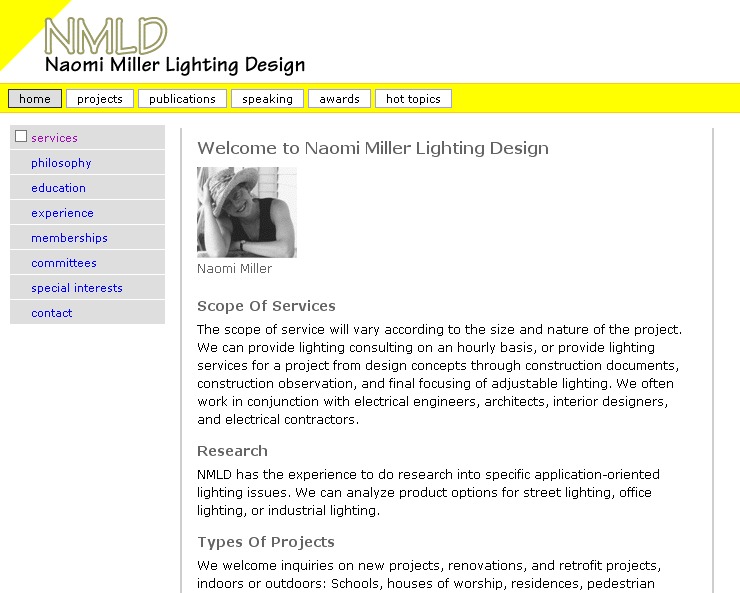The width and height of the screenshot is (740, 593).
Task: View the memberships page
Action: tap(69, 238)
